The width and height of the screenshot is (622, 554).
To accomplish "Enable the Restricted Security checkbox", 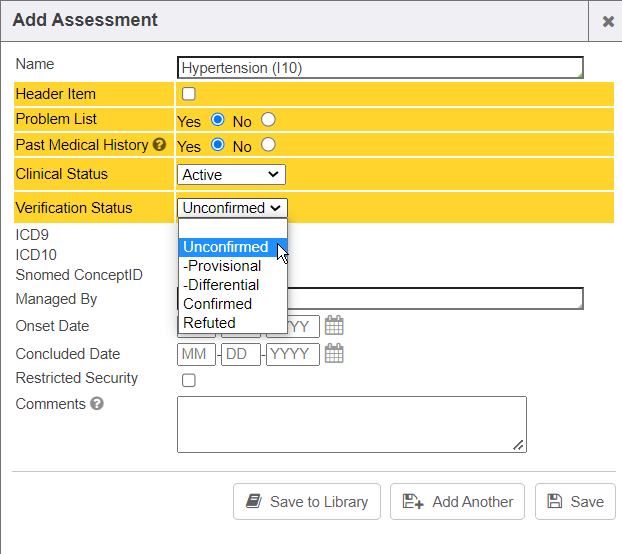I will 188,380.
